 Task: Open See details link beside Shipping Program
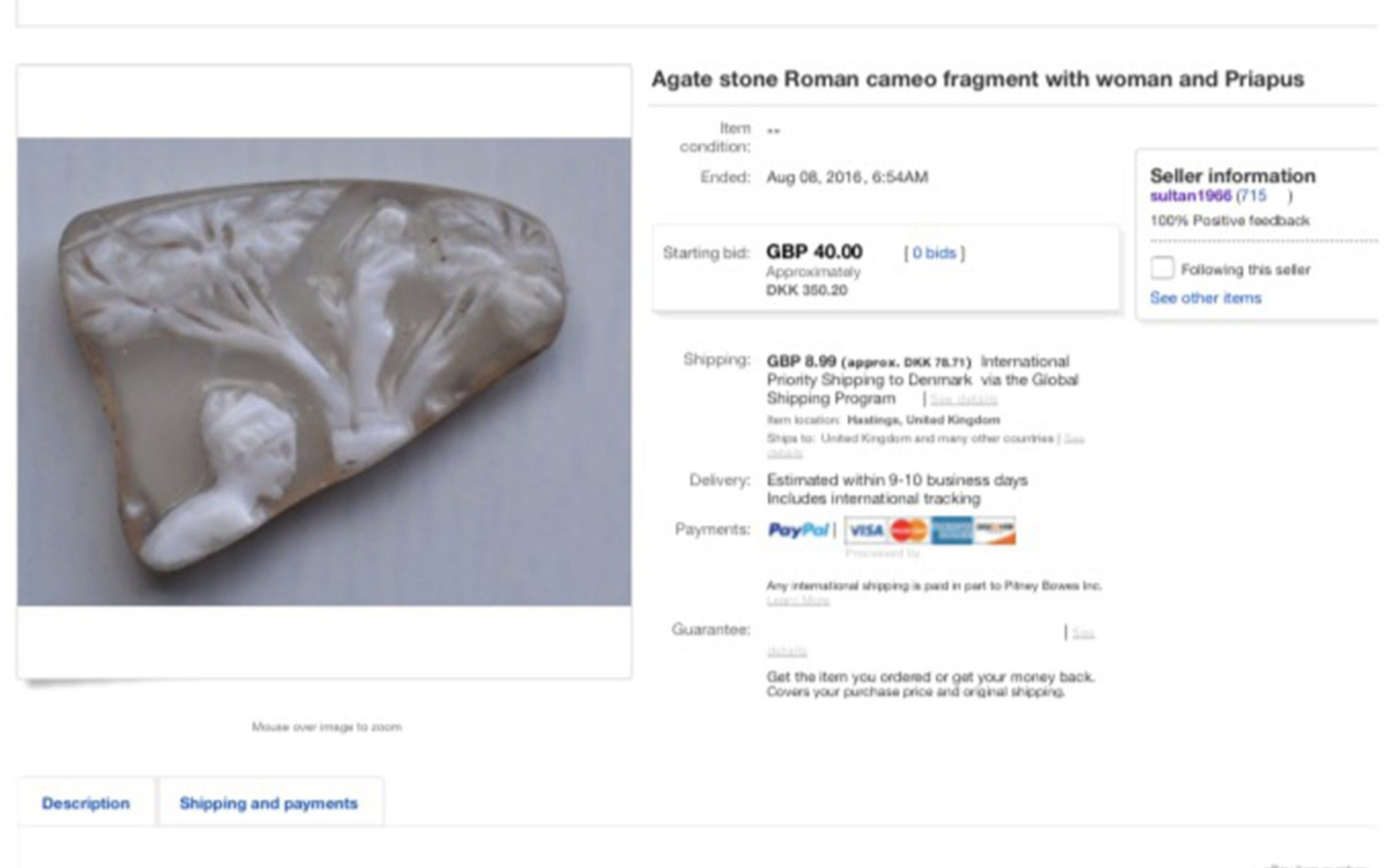point(964,399)
